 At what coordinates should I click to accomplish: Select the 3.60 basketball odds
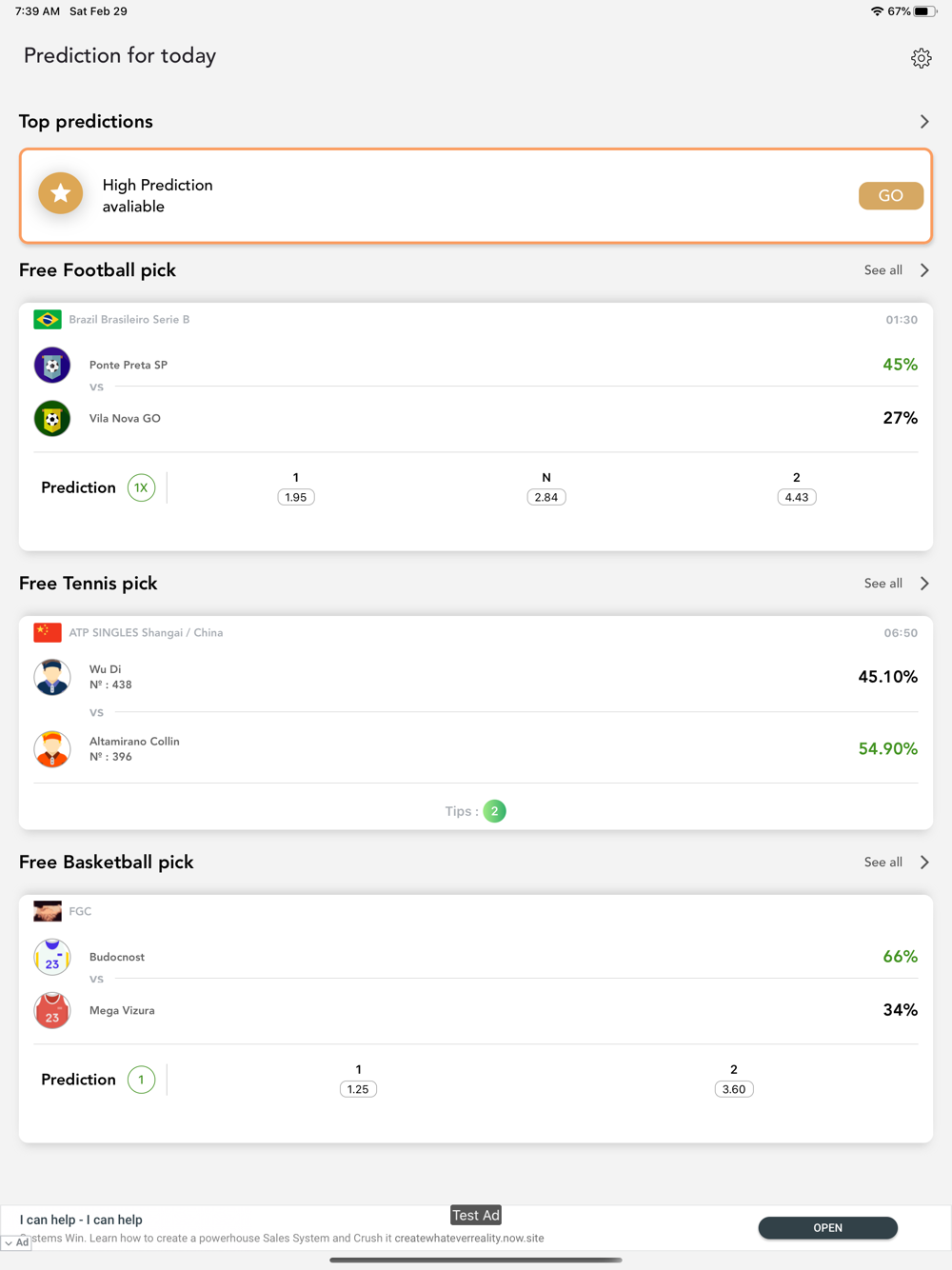[734, 1089]
